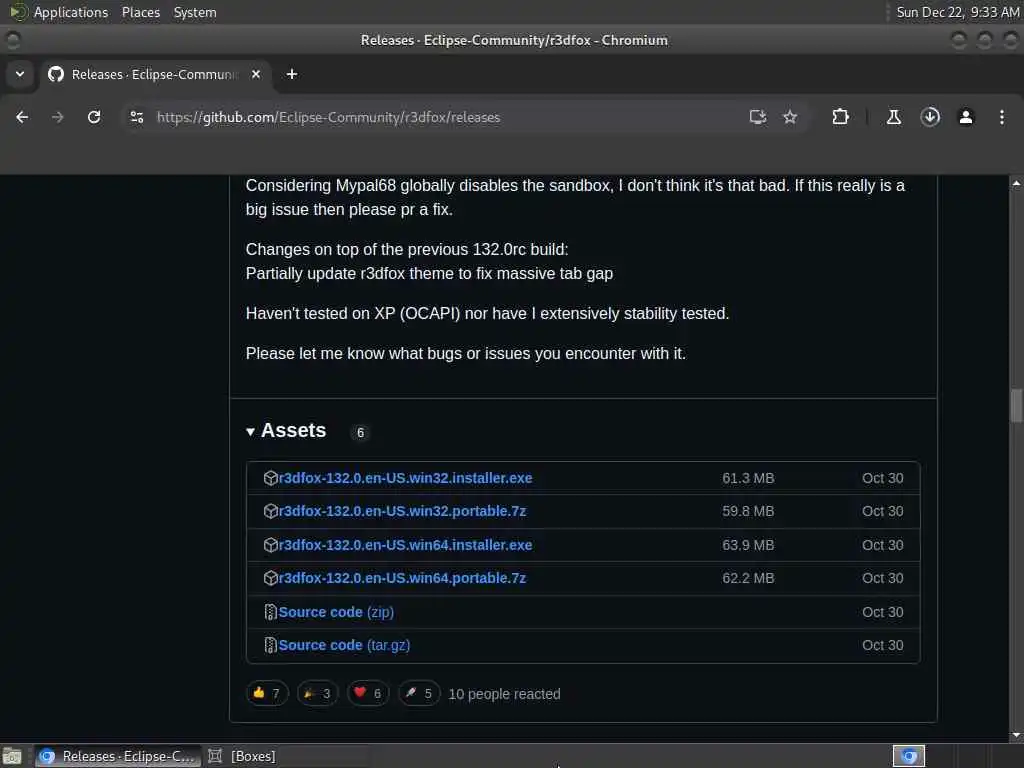Open a new tab
This screenshot has width=1024, height=768.
click(x=292, y=74)
